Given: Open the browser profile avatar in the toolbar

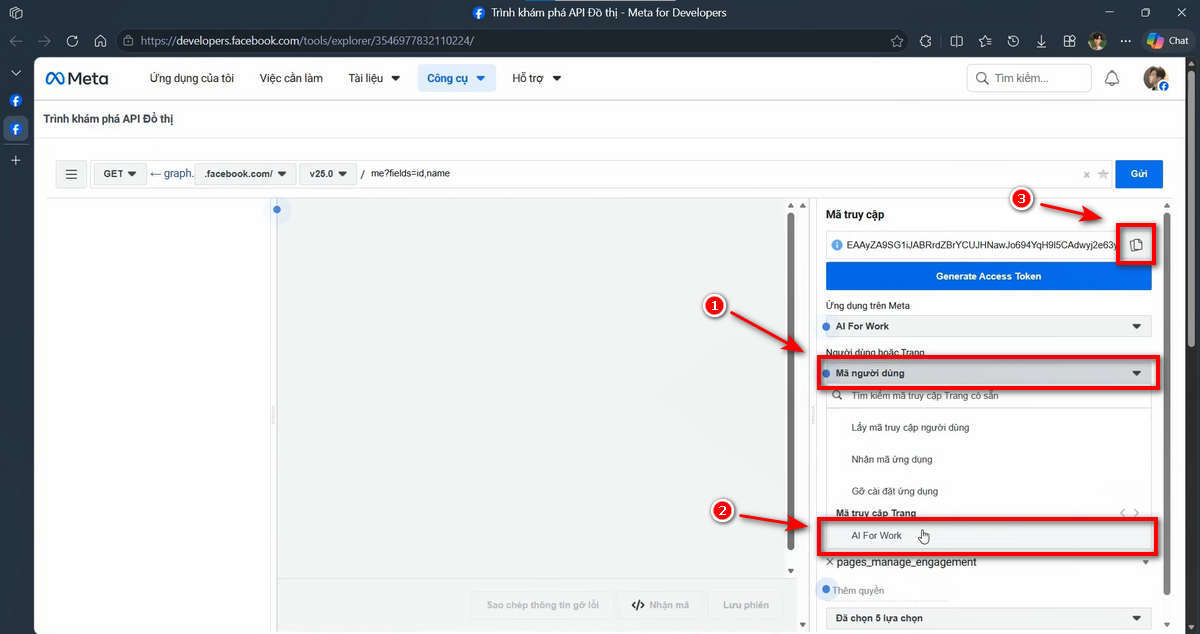Looking at the screenshot, I should point(1097,41).
